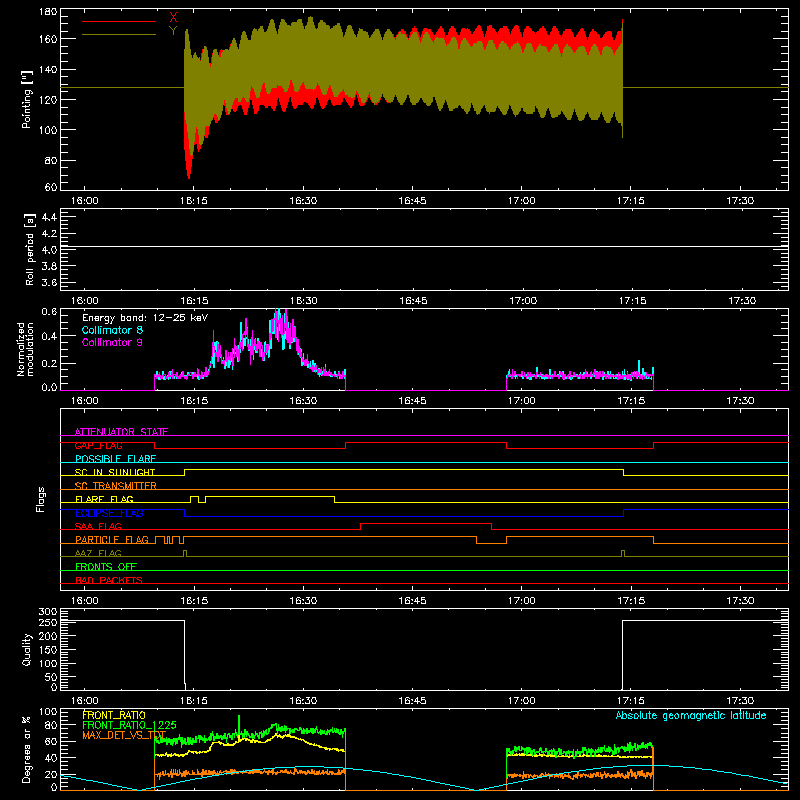800x800 pixels.
Task: Click the BAD_PACKETS flag label
Action: 109,580
